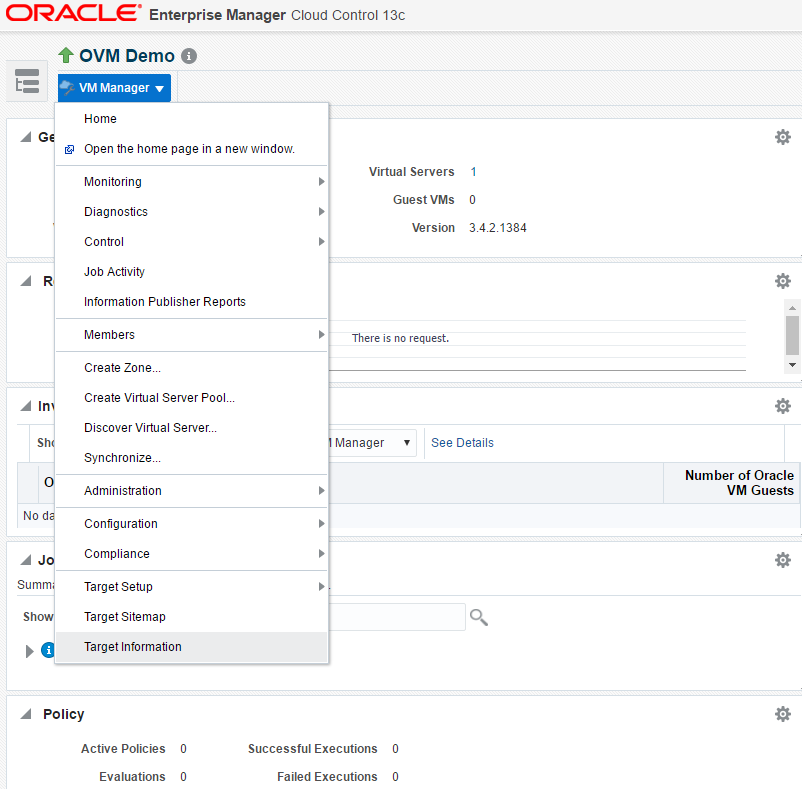The image size is (802, 789).
Task: Click the Number of Oracle VM Guests column header
Action: point(732,483)
